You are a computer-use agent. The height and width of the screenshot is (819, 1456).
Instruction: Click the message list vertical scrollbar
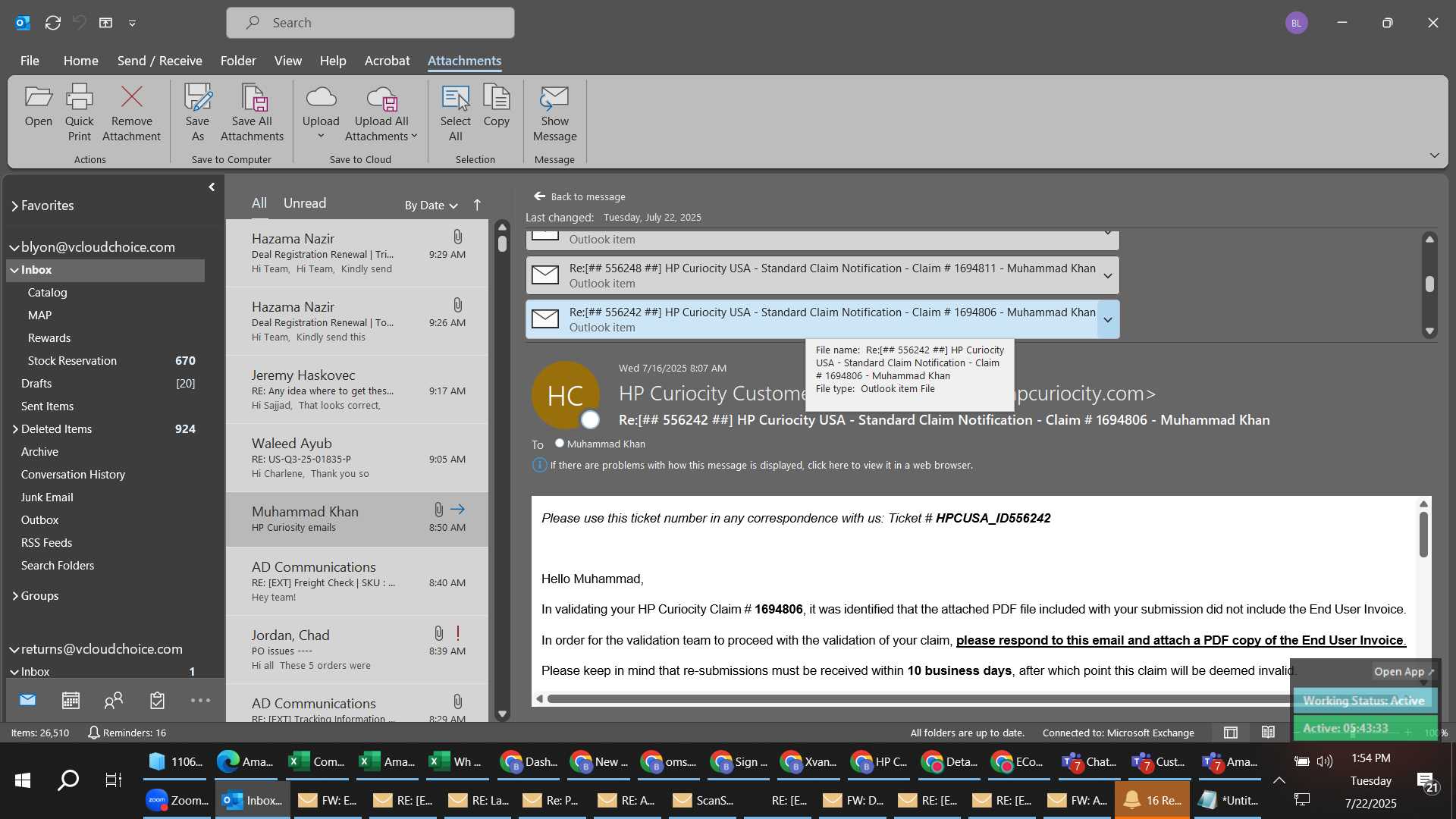[x=502, y=470]
